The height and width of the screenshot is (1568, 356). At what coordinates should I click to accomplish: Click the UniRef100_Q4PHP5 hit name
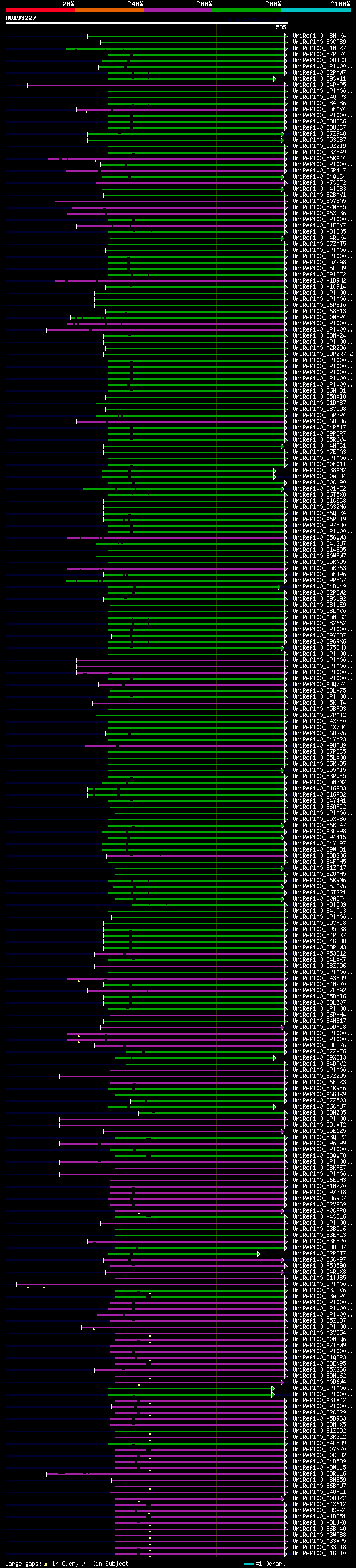(319, 85)
